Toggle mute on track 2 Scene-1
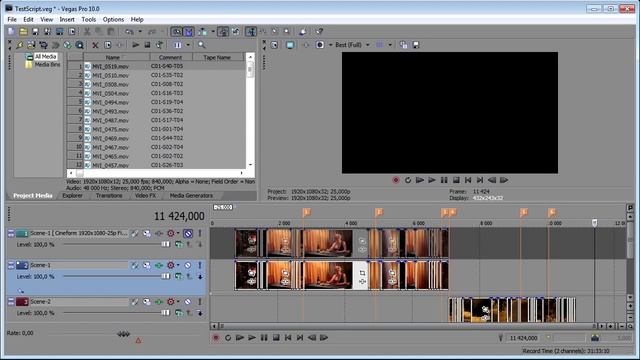The width and height of the screenshot is (640, 360). (x=188, y=265)
